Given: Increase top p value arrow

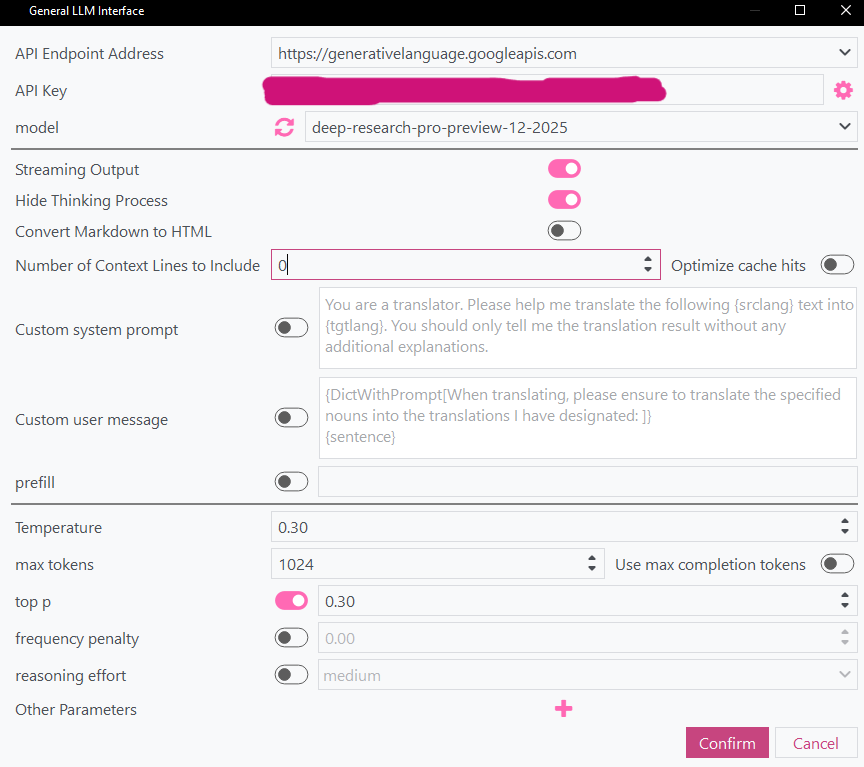Looking at the screenshot, I should coord(845,595).
